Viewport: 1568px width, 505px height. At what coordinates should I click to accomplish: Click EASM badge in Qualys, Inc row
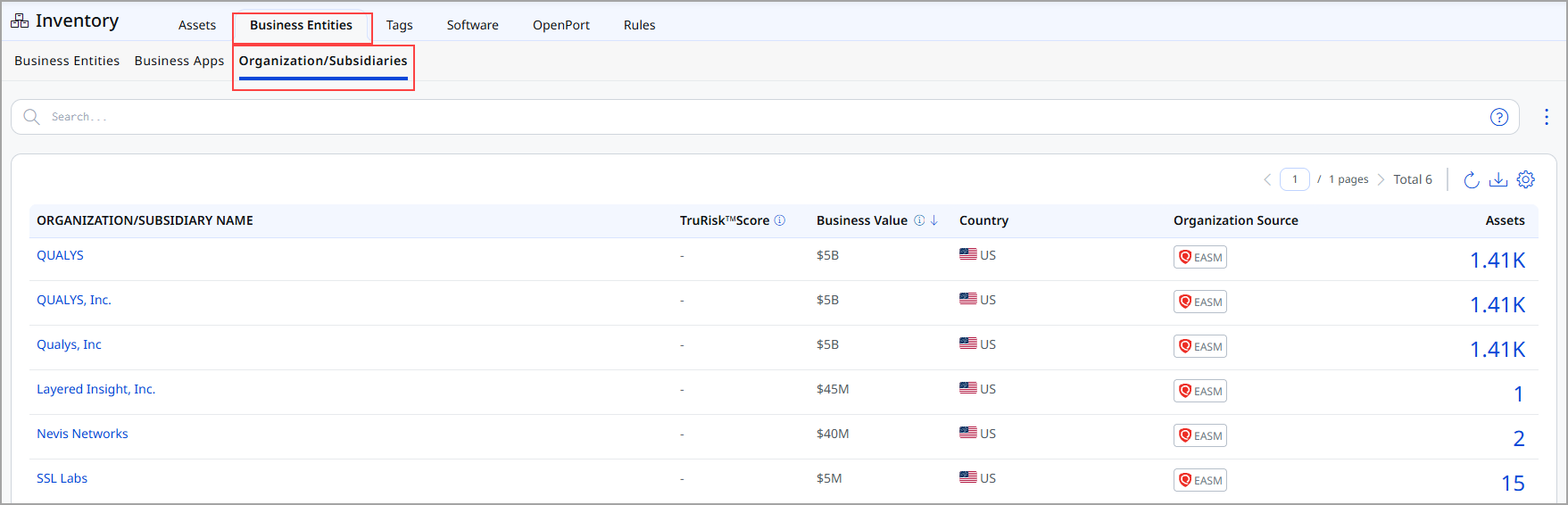point(1199,346)
